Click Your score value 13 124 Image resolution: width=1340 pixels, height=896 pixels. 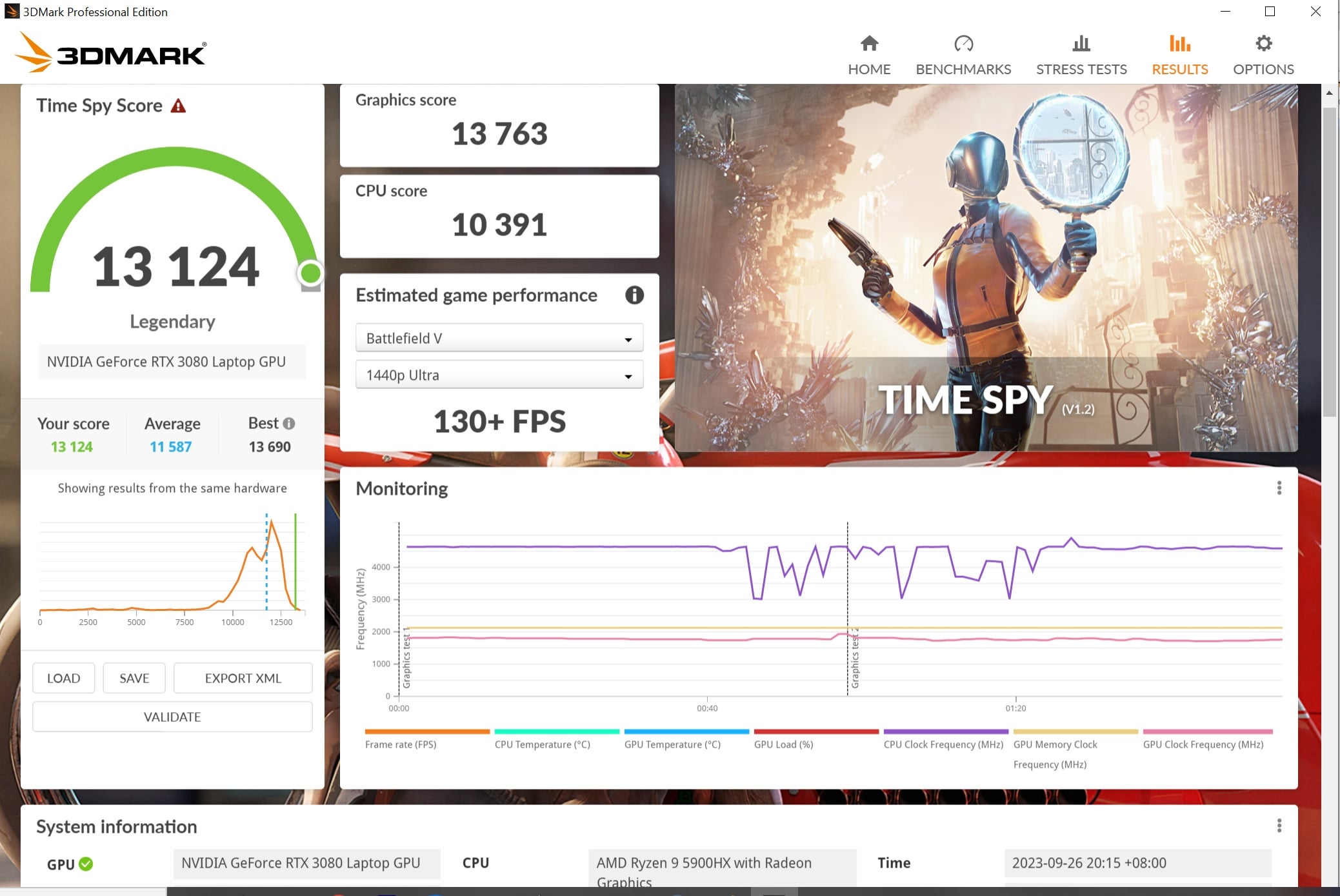(72, 446)
